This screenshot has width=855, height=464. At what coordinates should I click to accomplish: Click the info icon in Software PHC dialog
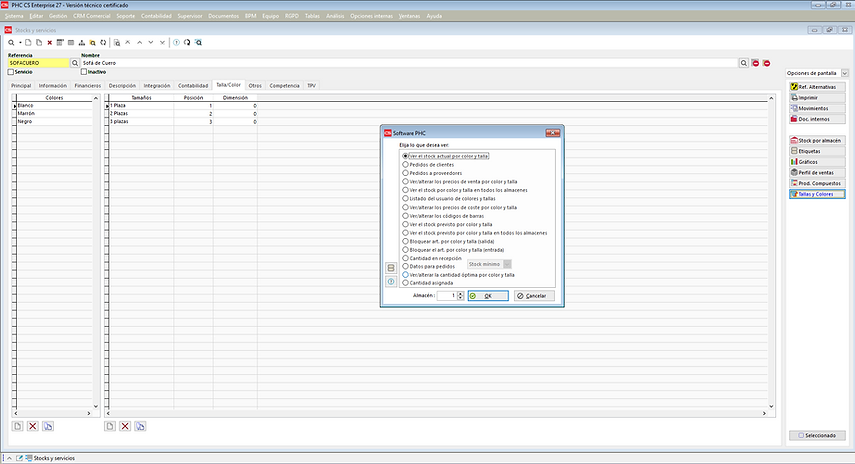click(390, 281)
